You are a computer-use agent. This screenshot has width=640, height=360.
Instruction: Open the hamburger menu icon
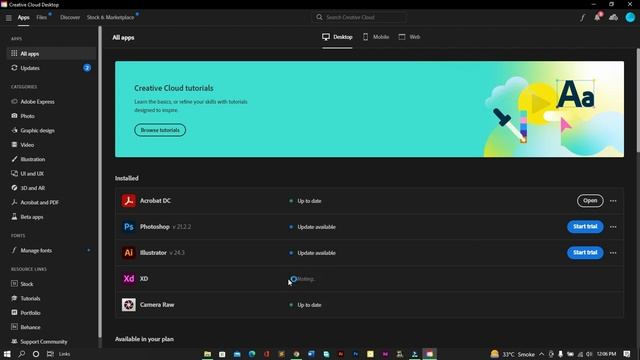(9, 18)
